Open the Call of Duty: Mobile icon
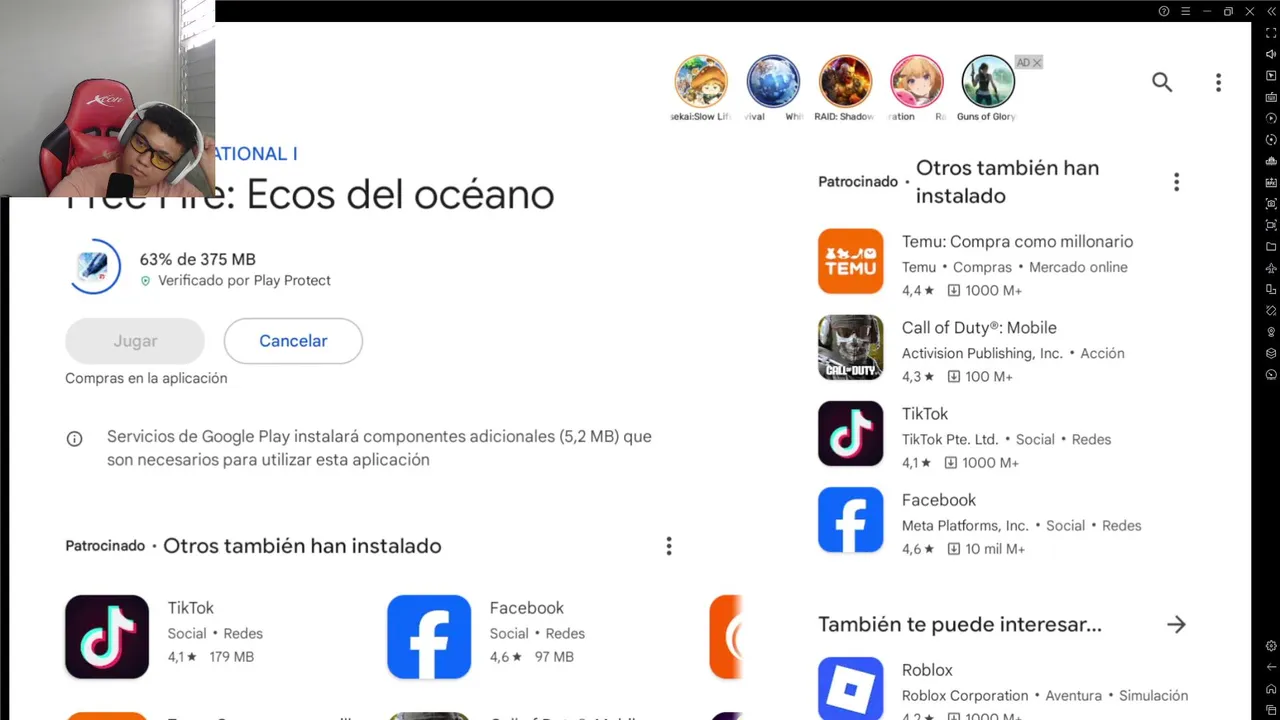The width and height of the screenshot is (1280, 720). [x=851, y=348]
